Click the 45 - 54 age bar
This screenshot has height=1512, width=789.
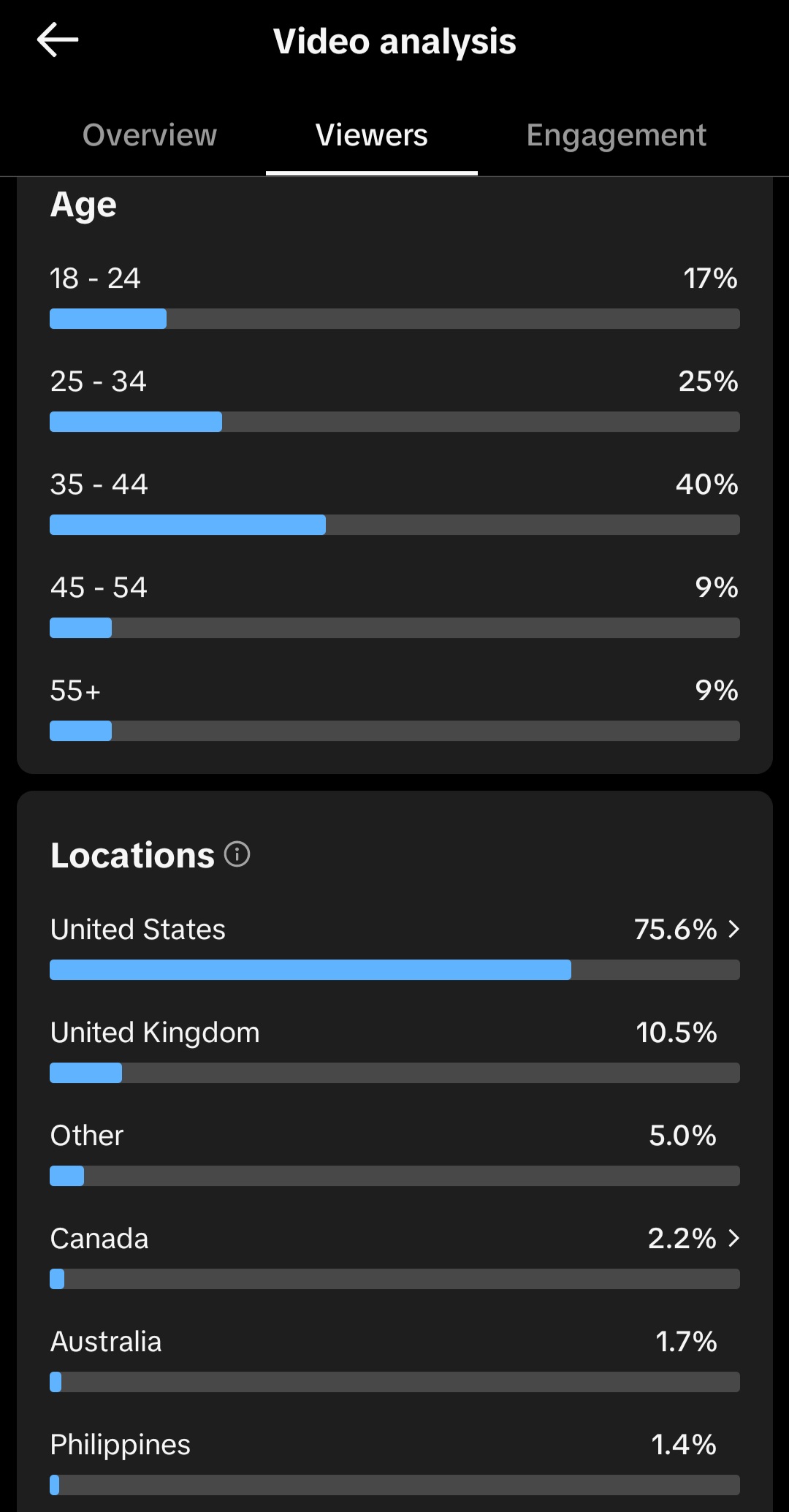394,628
